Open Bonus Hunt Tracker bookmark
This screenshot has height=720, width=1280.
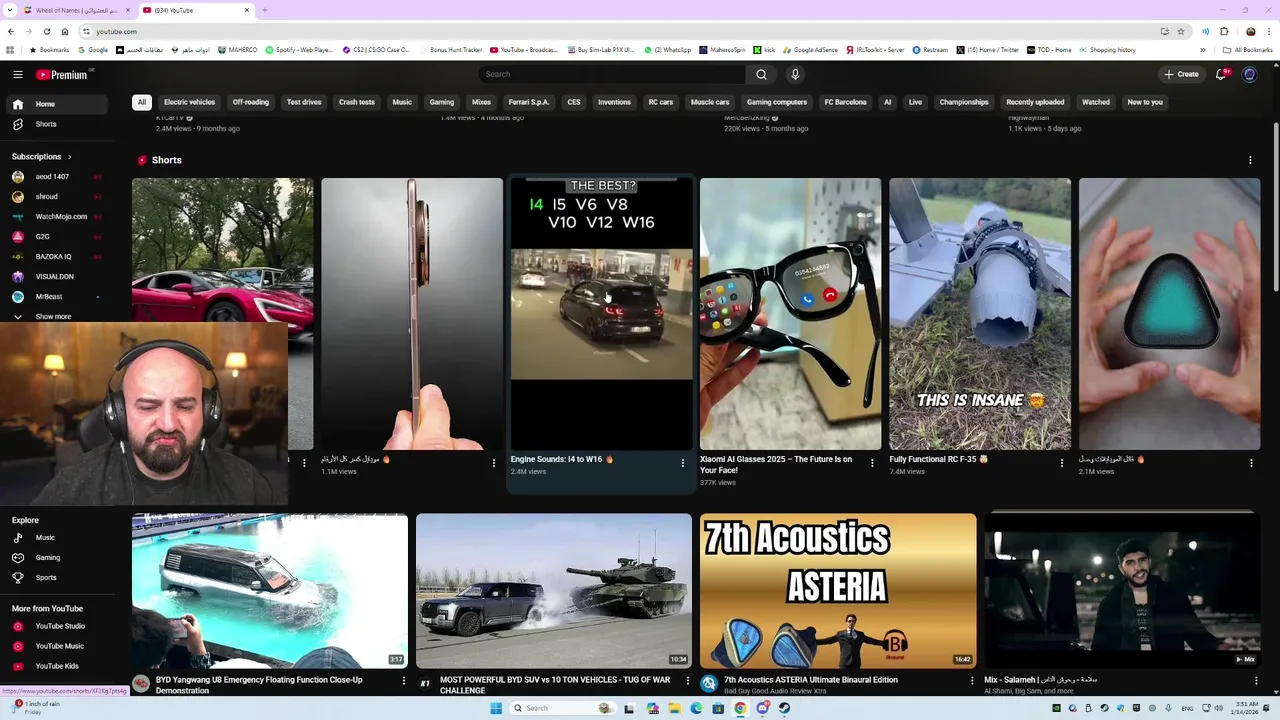[x=452, y=49]
